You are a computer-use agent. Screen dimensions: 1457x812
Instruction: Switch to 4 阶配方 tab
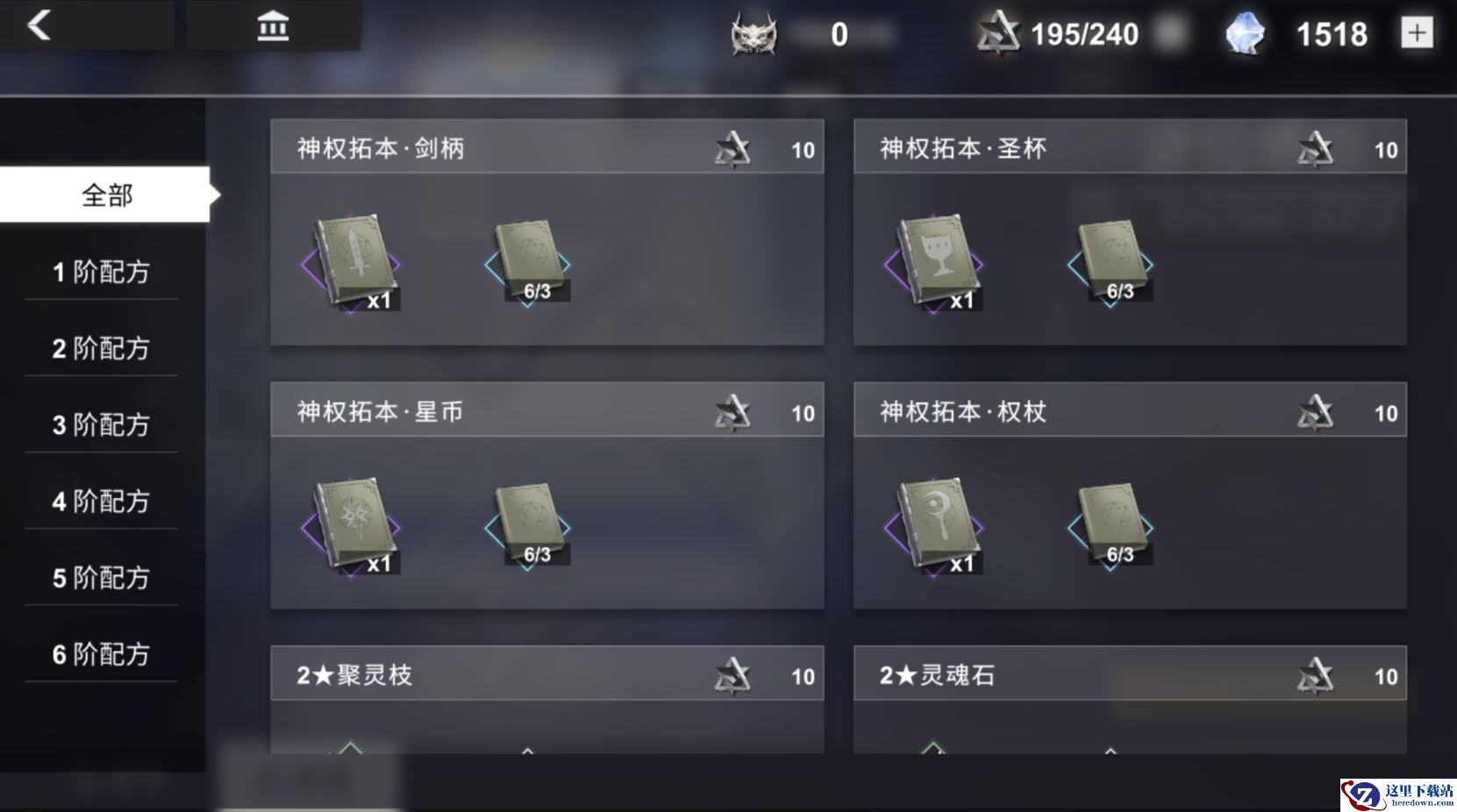point(101,501)
